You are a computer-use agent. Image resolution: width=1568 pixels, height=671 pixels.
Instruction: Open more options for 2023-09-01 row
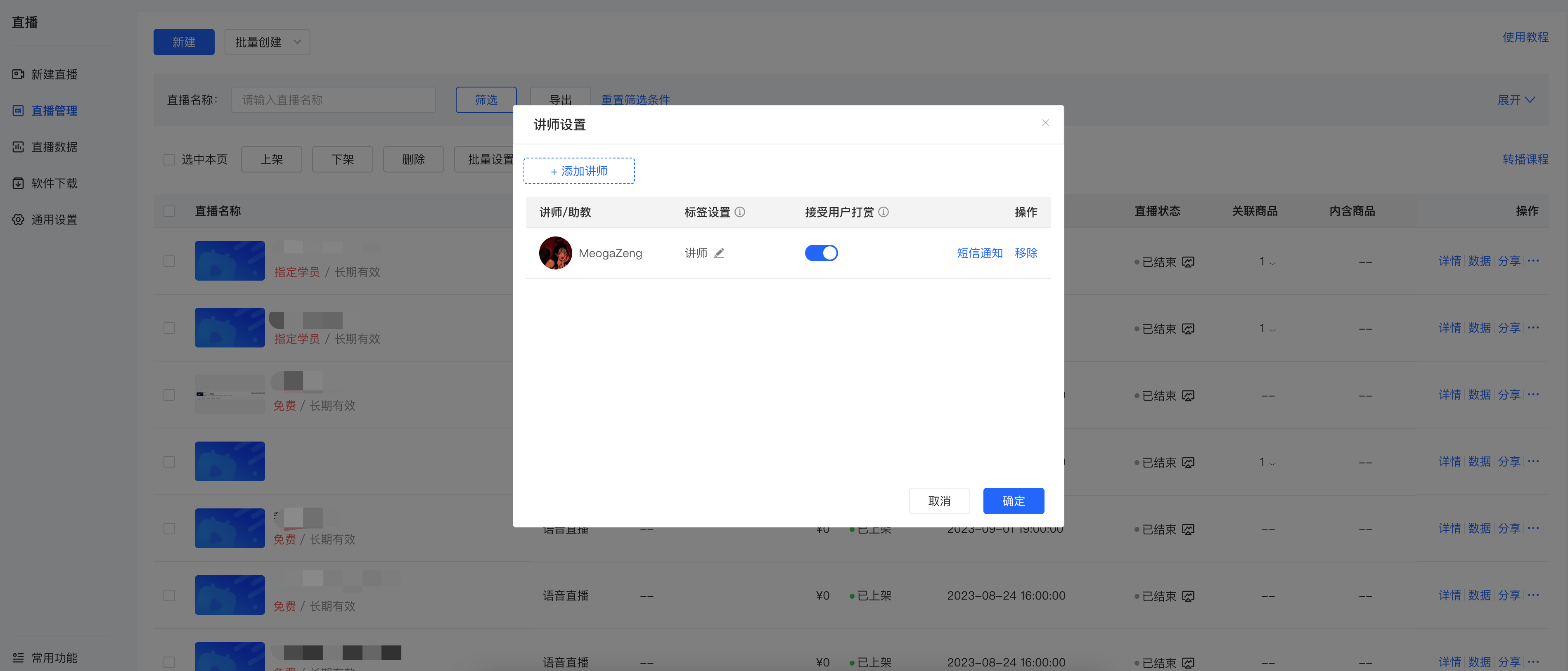[1533, 529]
